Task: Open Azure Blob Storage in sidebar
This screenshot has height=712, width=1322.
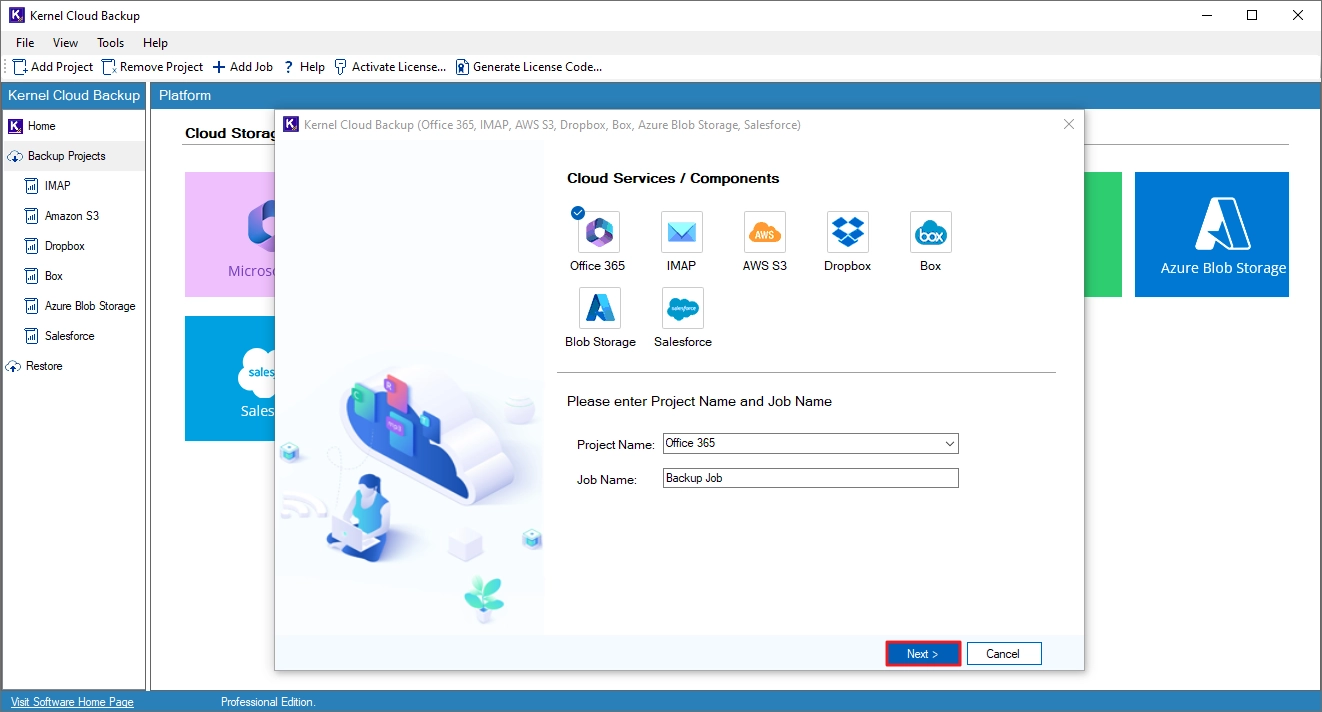Action: pyautogui.click(x=80, y=306)
